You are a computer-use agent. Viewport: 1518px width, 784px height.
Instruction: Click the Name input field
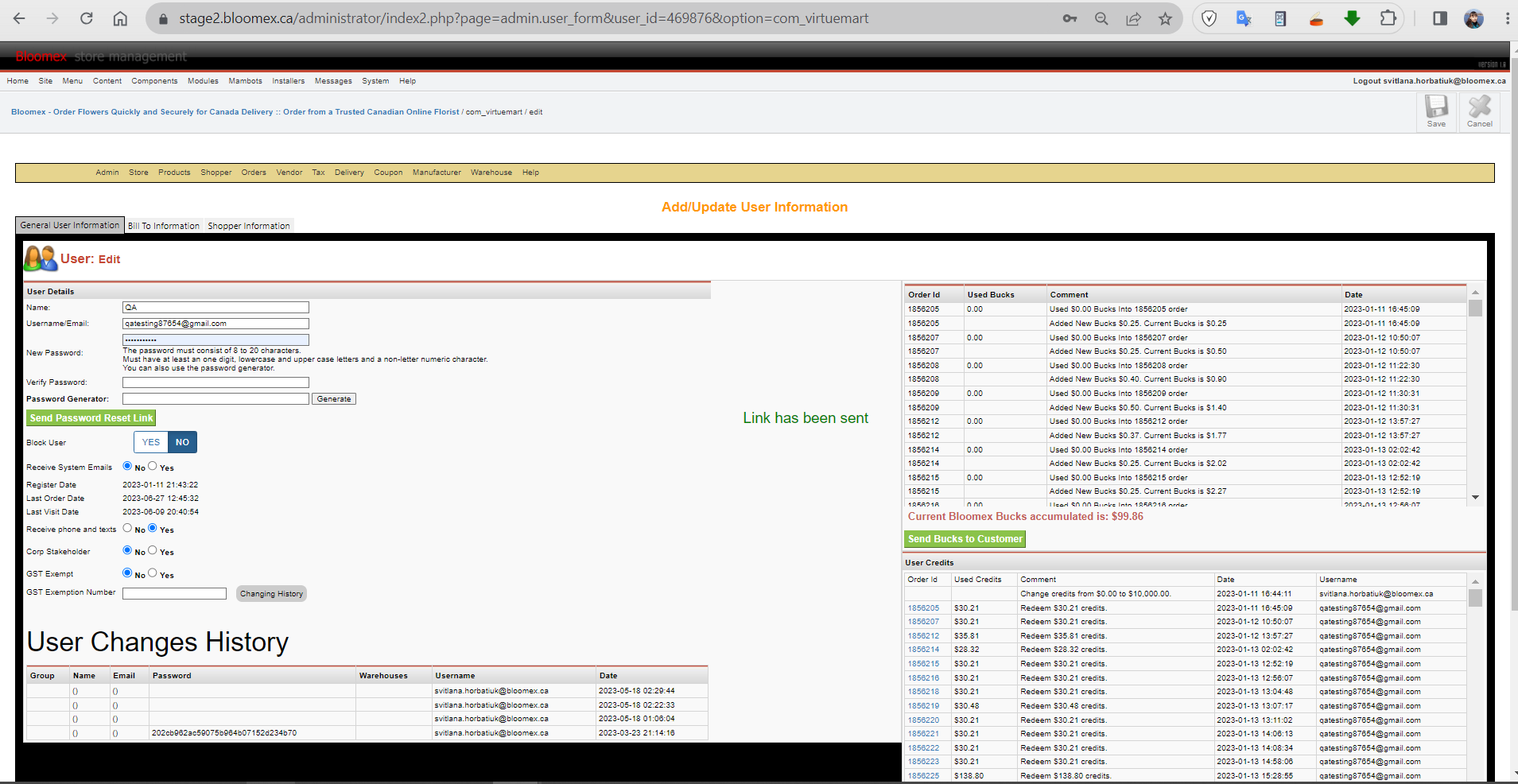tap(215, 308)
